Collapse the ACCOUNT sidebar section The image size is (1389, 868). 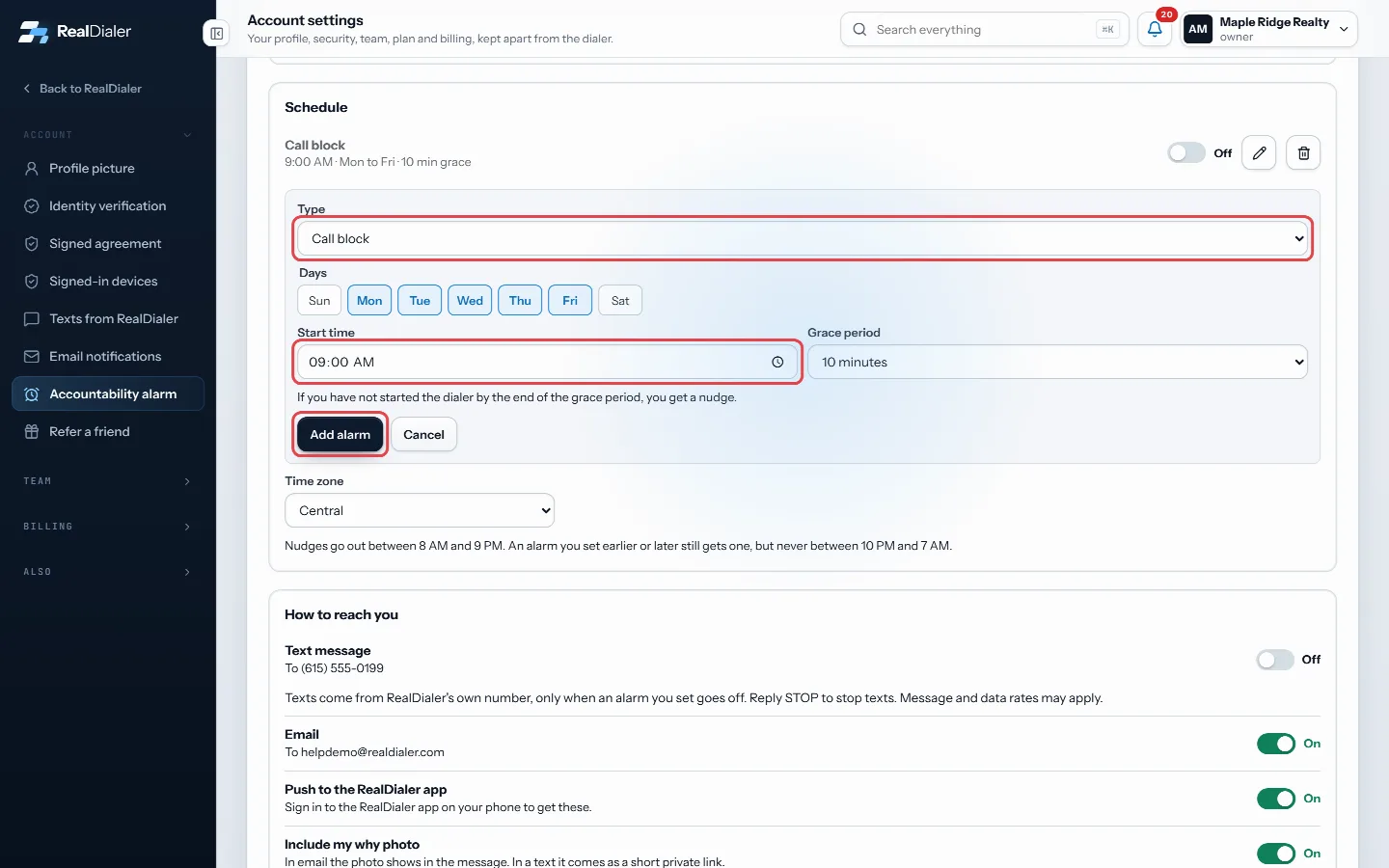pos(108,134)
